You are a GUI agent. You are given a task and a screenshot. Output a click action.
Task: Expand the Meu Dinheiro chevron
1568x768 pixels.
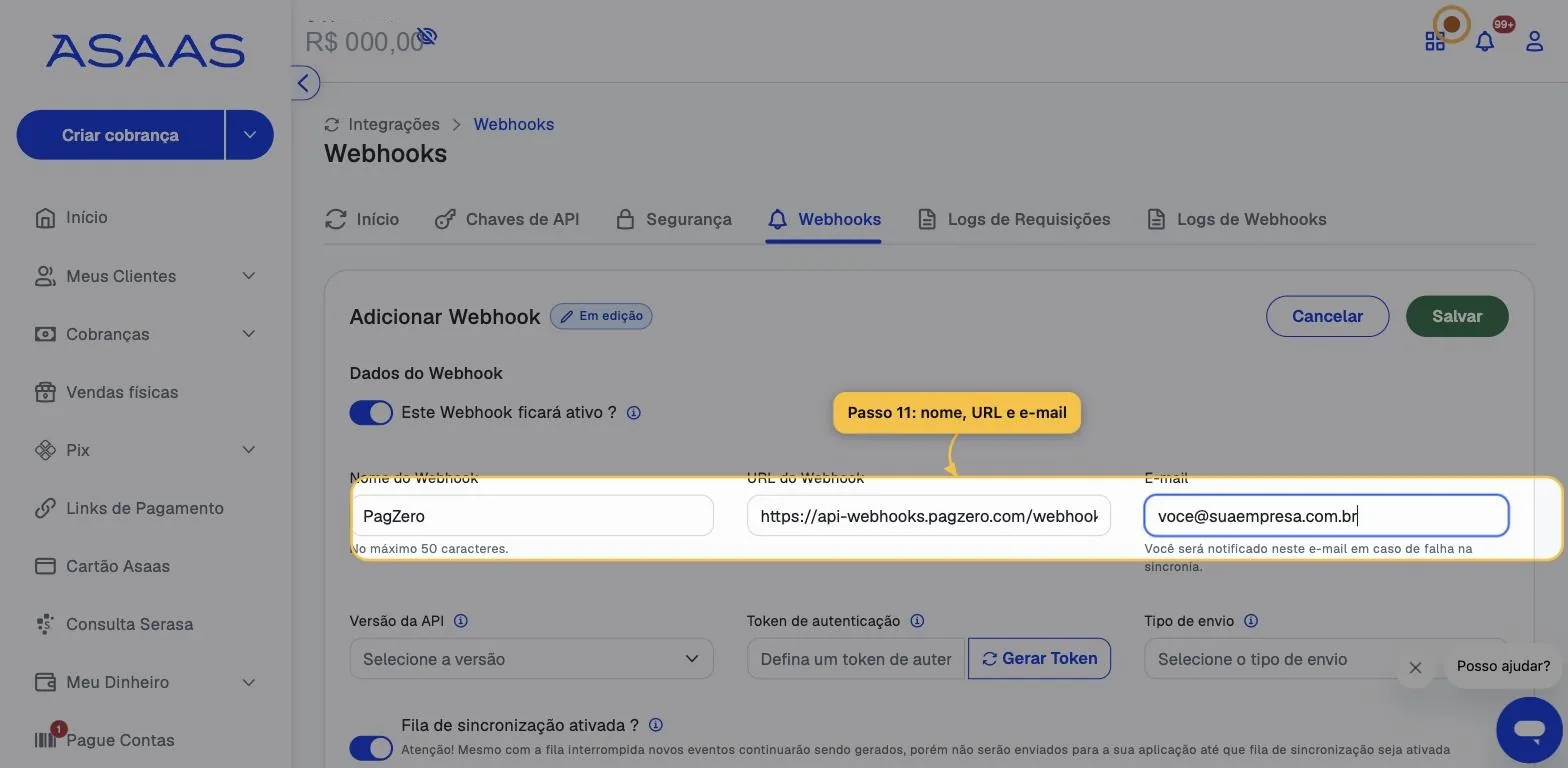click(249, 682)
